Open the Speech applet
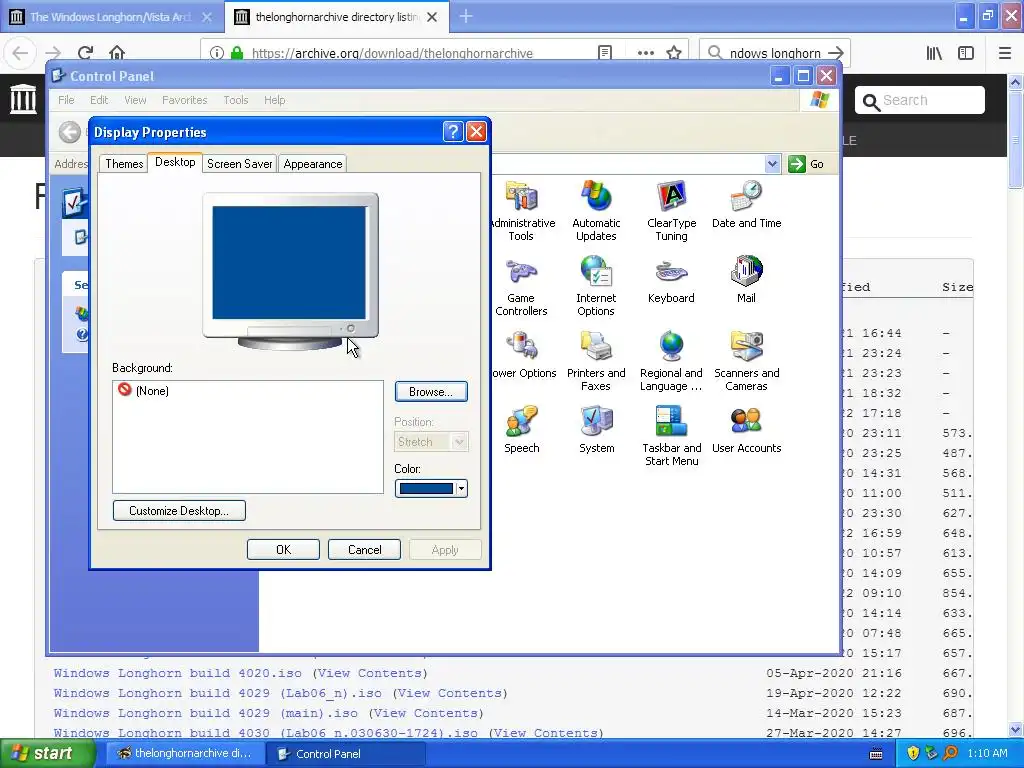The image size is (1024, 768). [521, 430]
